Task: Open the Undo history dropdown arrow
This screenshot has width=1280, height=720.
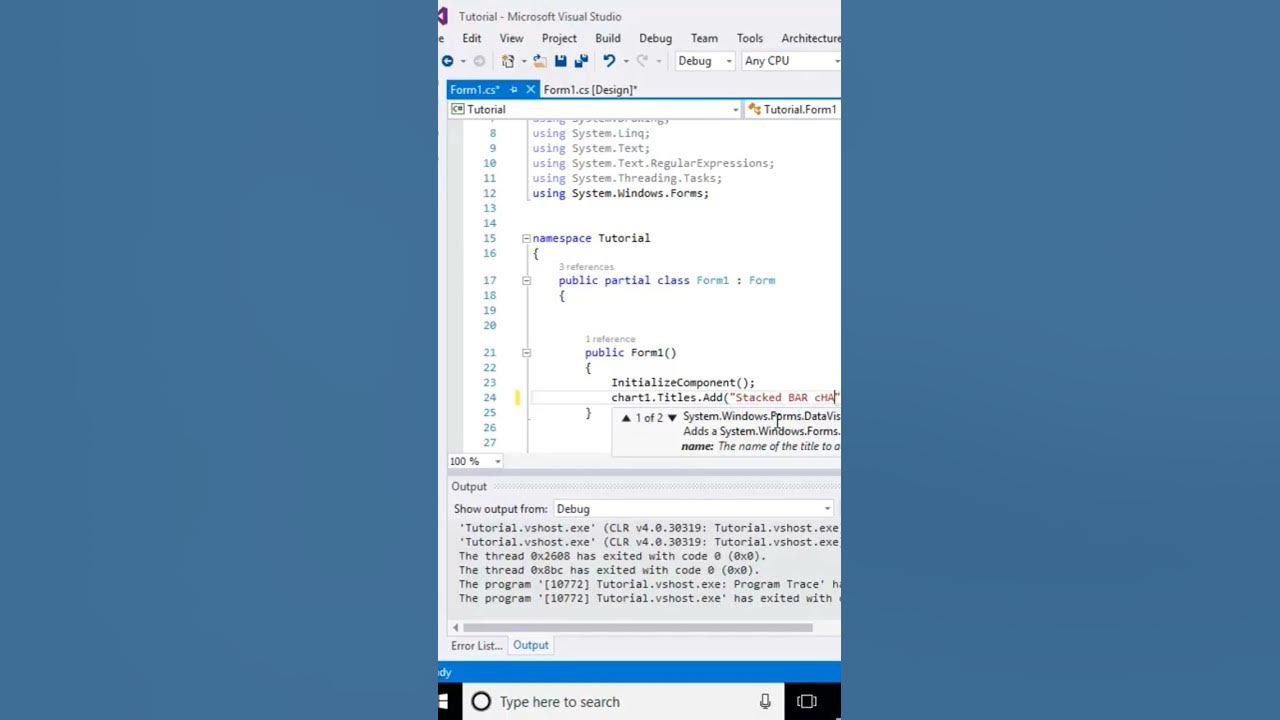Action: 624,61
